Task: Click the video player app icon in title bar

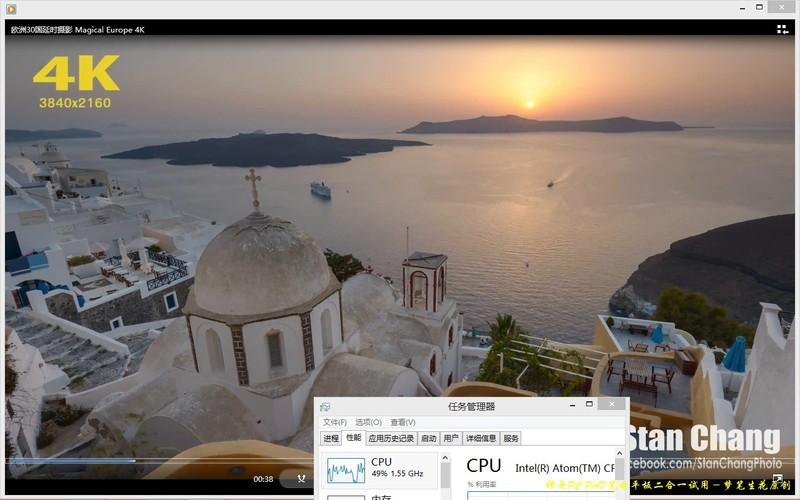Action: point(11,9)
